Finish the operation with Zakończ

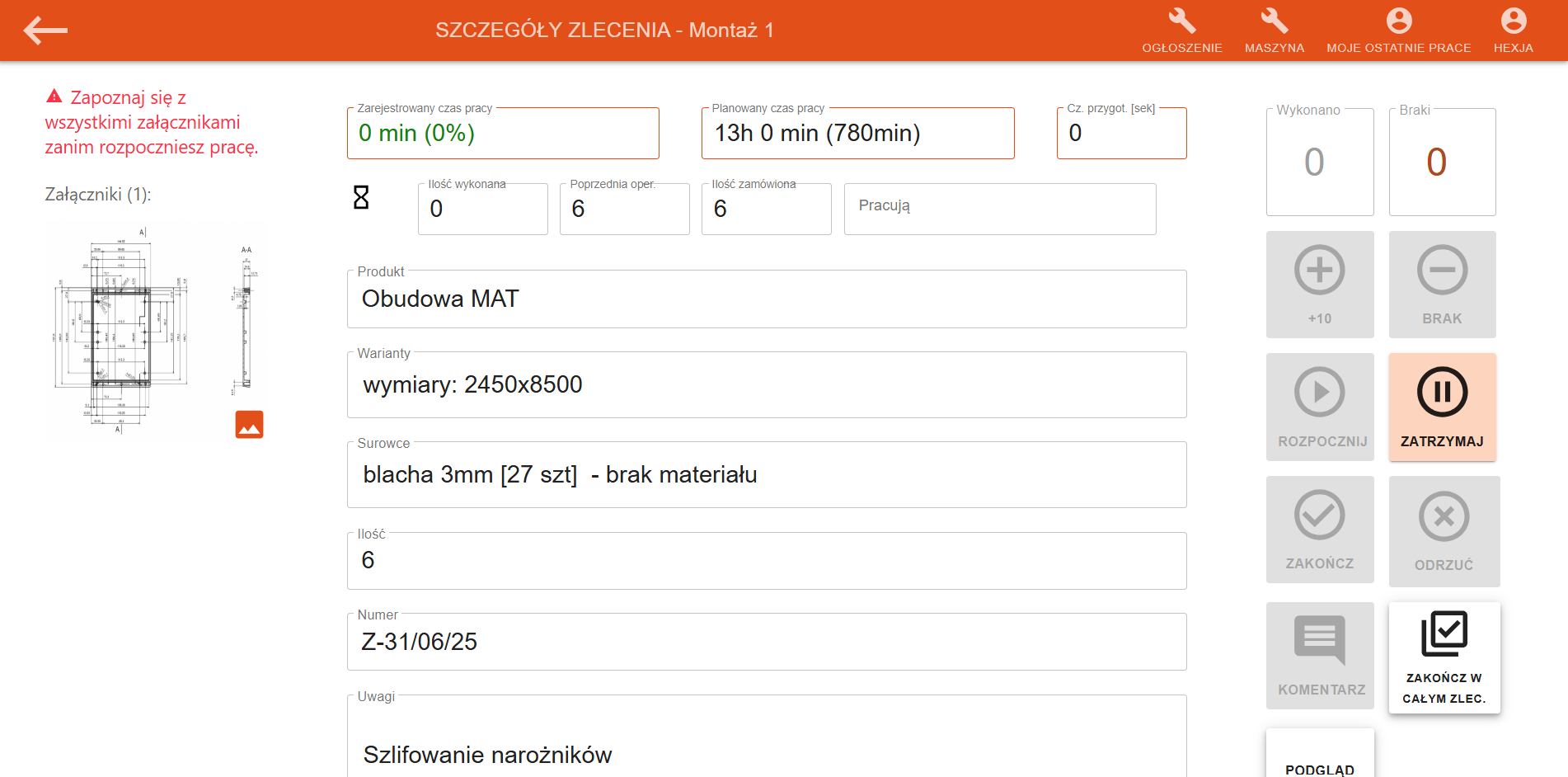coord(1320,530)
